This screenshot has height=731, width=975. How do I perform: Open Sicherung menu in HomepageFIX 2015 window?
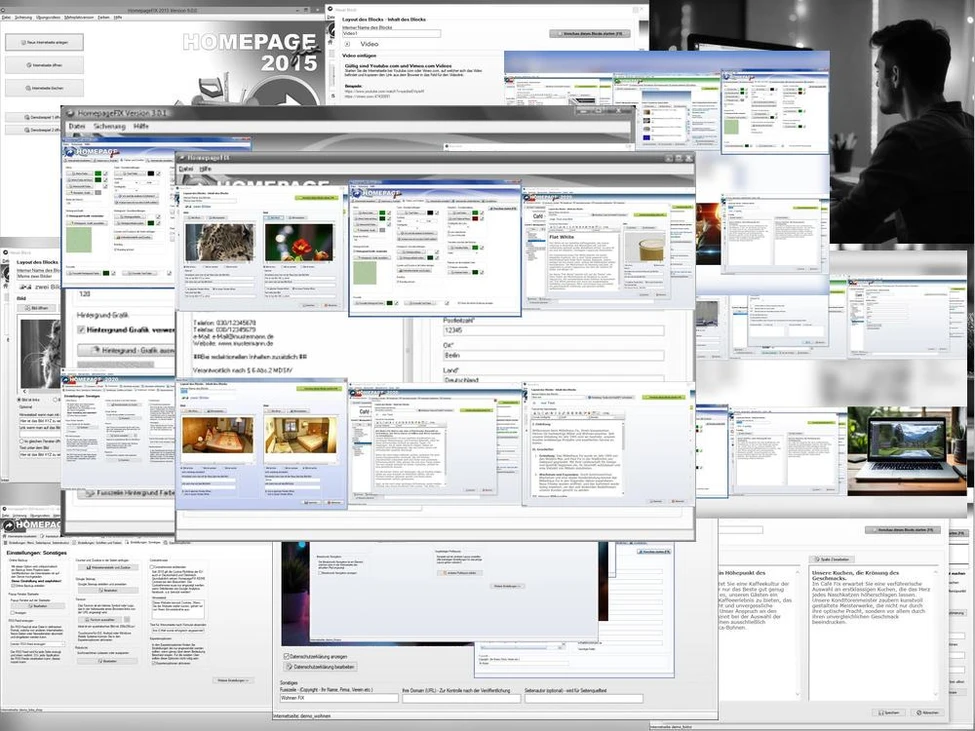pos(23,17)
